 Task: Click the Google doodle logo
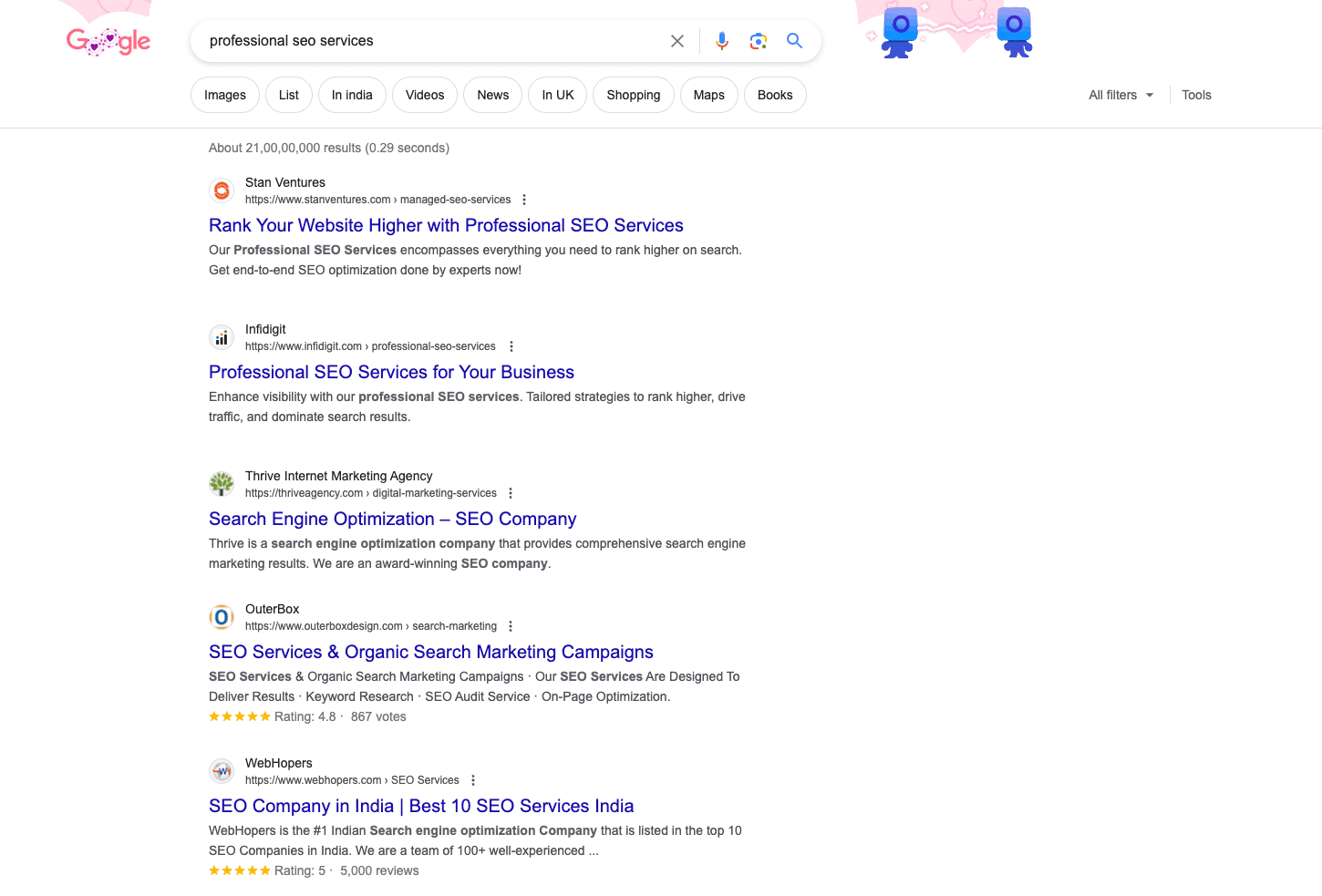click(108, 41)
